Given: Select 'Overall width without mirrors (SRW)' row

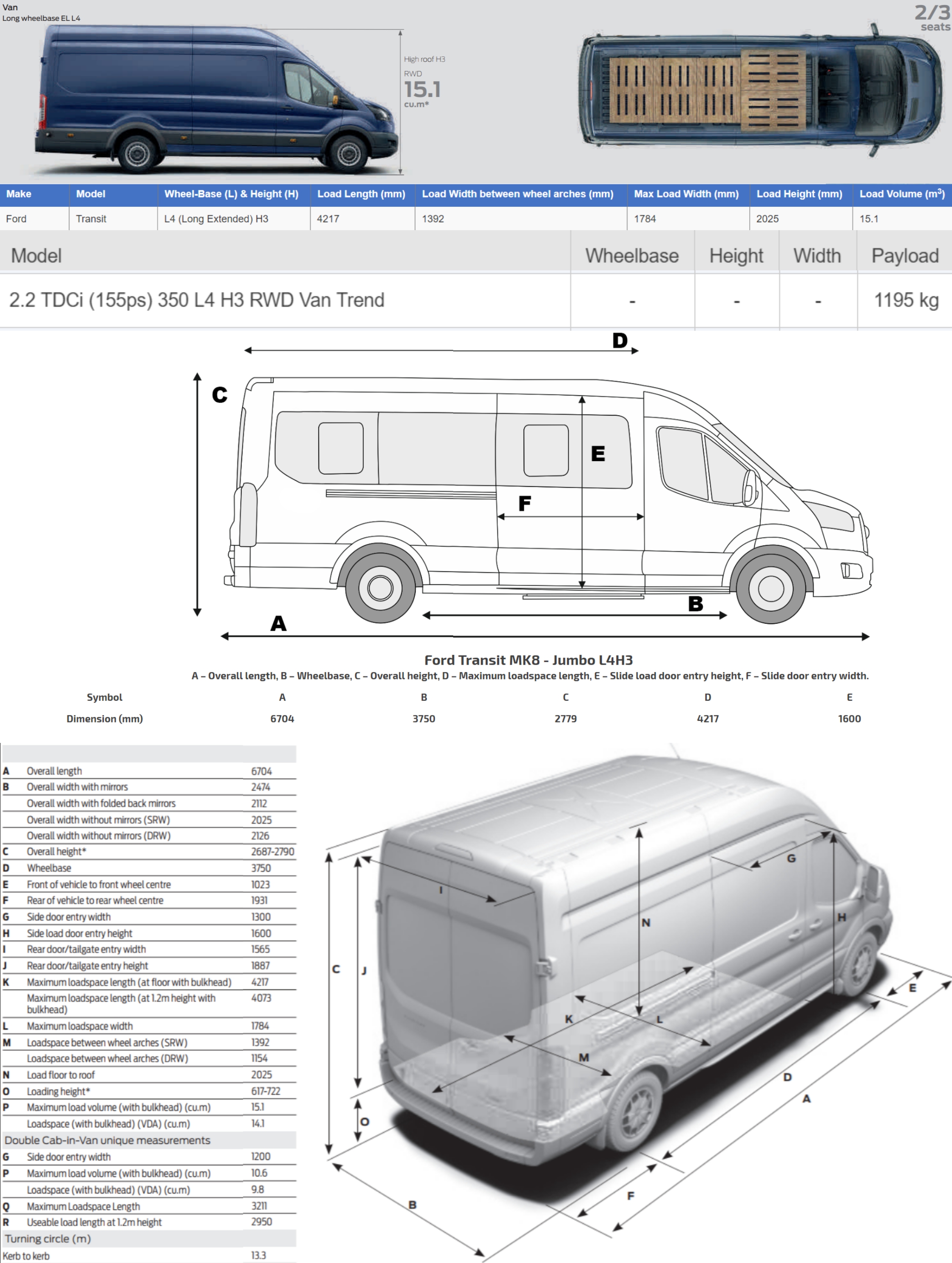Looking at the screenshot, I should 149,820.
